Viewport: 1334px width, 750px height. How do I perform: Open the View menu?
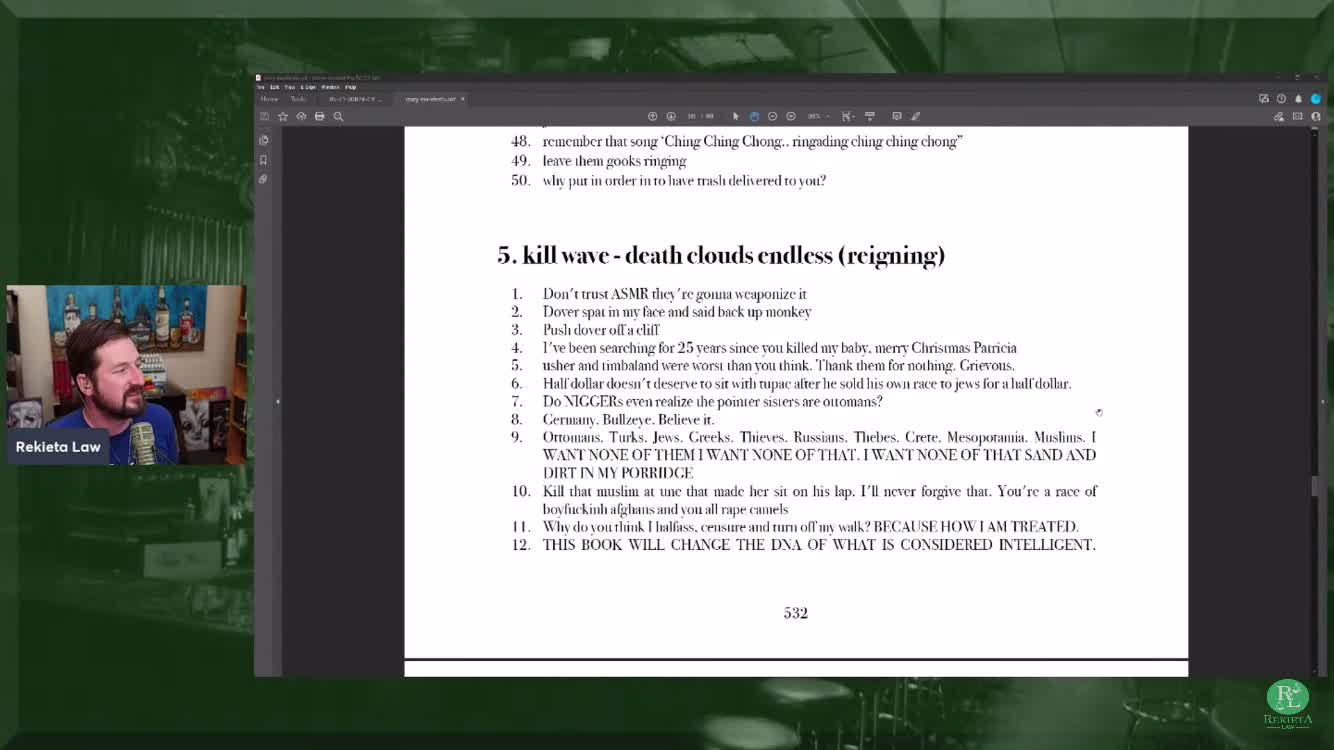click(289, 87)
